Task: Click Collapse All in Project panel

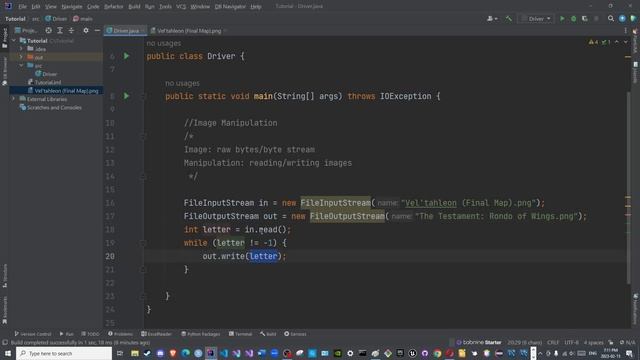Action: click(71, 31)
